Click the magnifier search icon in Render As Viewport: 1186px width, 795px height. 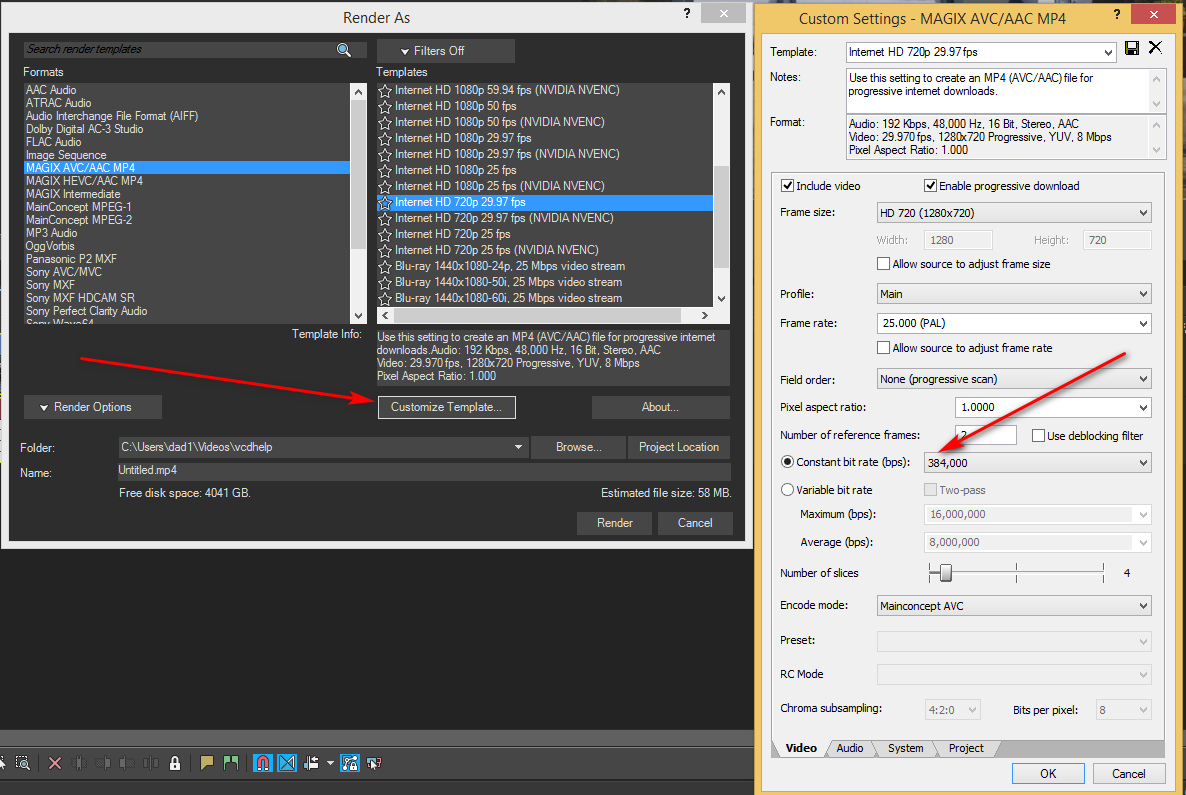344,49
